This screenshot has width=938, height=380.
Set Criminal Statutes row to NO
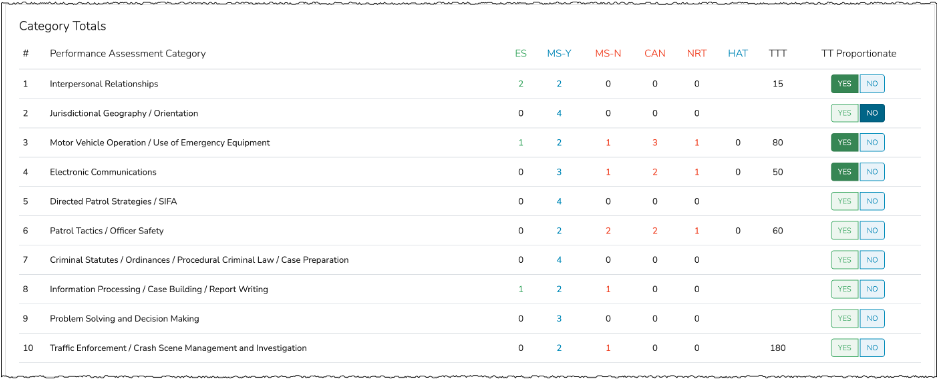pos(872,260)
